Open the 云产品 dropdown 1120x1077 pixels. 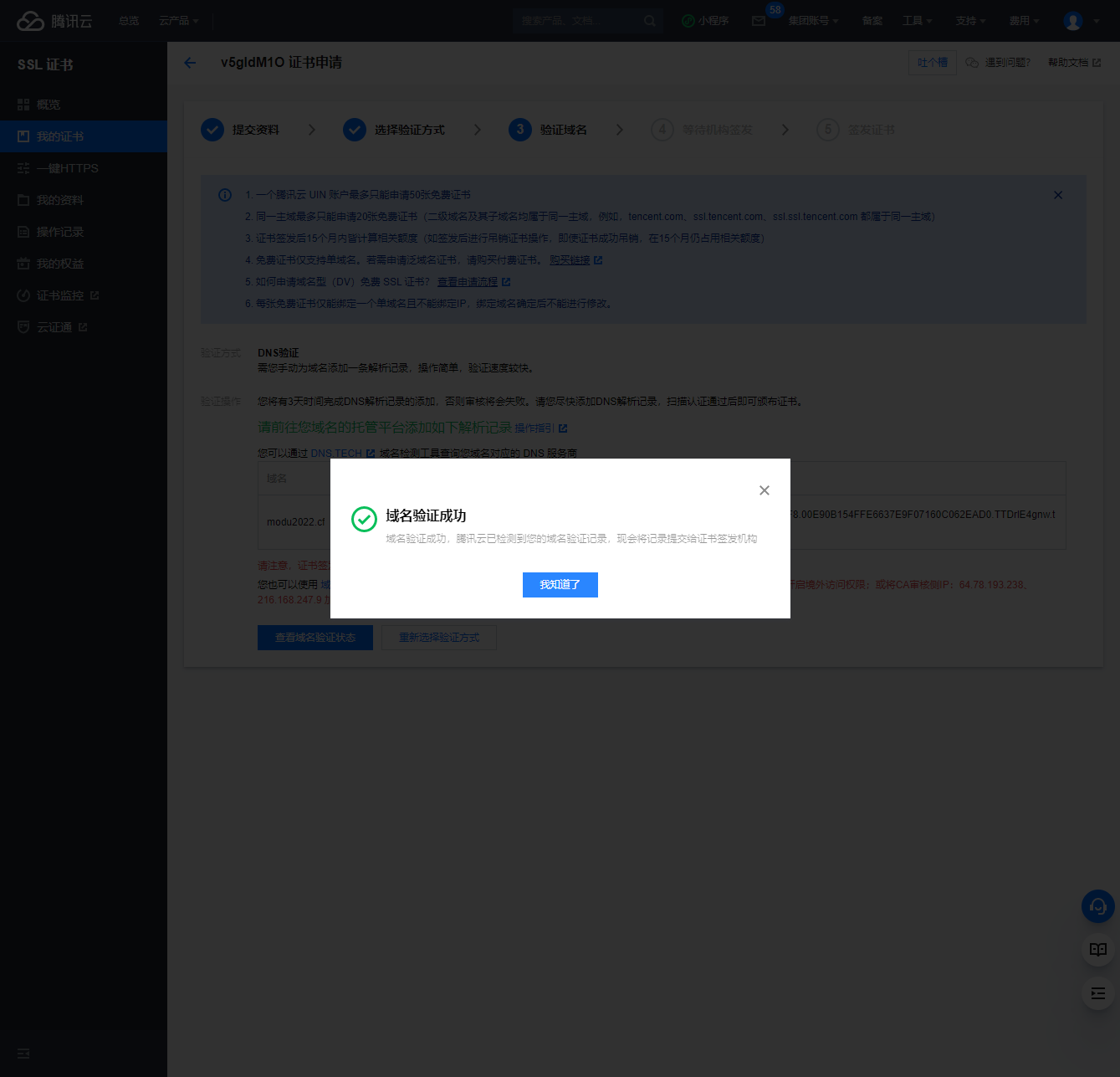[179, 21]
